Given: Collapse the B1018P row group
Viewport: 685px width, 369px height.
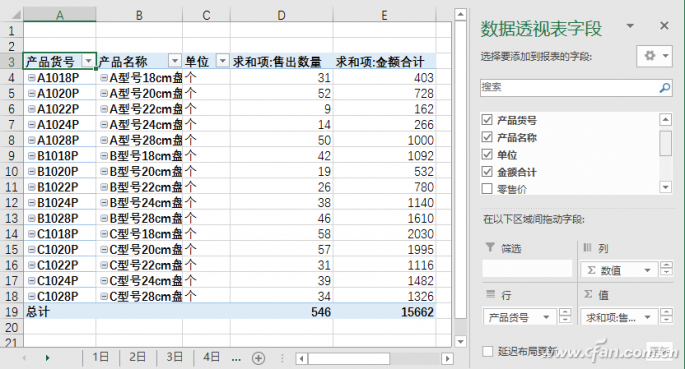Looking at the screenshot, I should pos(31,156).
